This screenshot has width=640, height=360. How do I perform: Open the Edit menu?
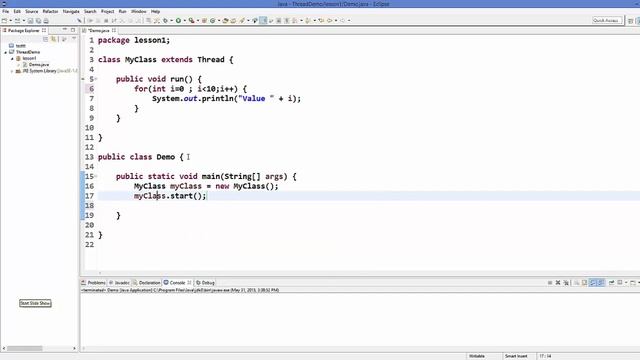pyautogui.click(x=17, y=11)
